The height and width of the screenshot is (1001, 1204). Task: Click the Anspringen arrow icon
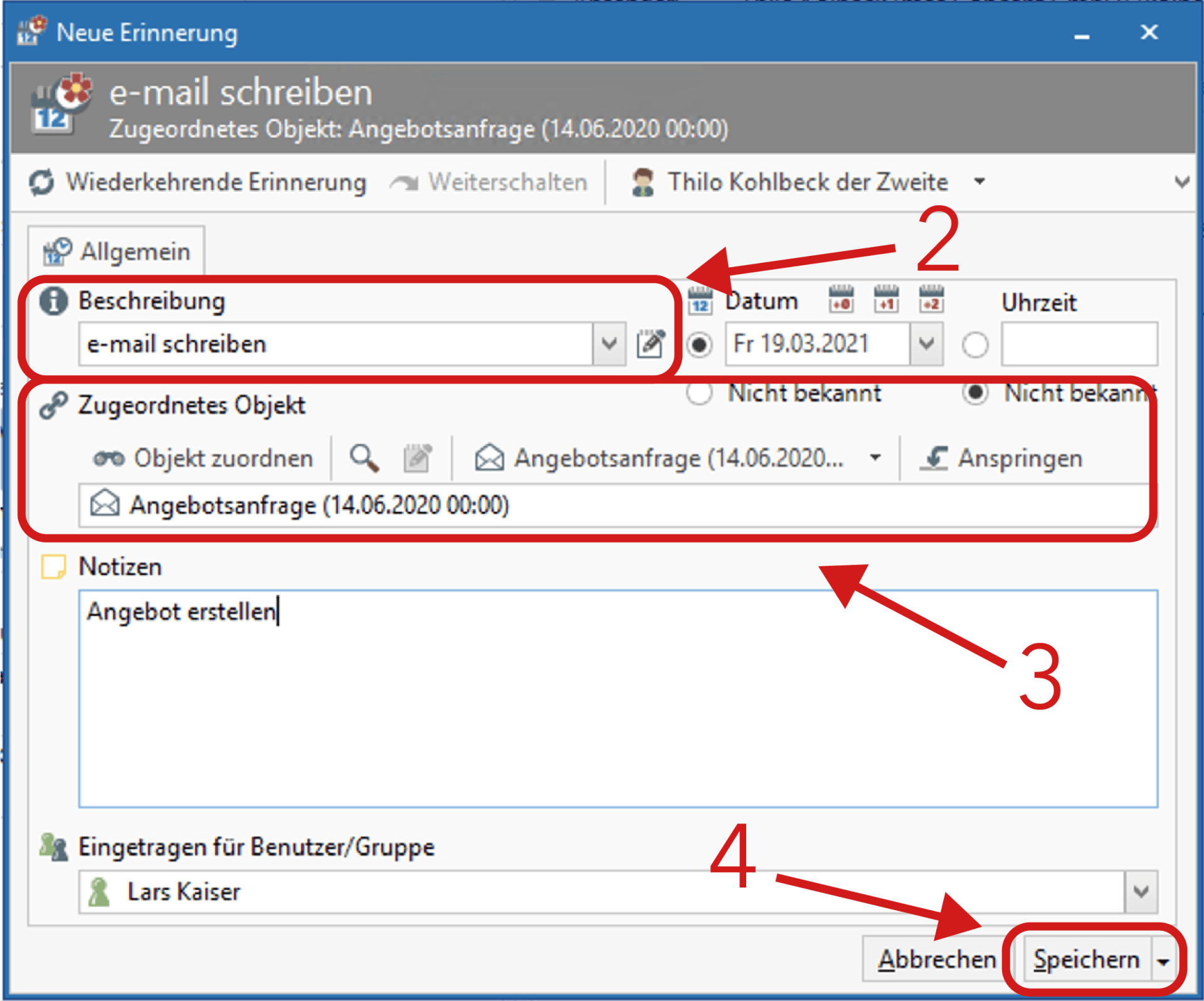point(934,458)
